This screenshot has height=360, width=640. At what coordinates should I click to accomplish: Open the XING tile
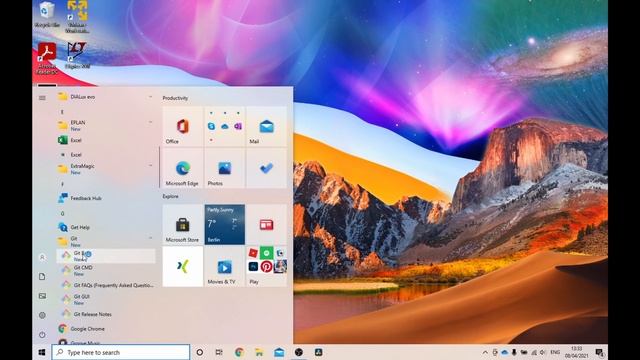pos(182,267)
